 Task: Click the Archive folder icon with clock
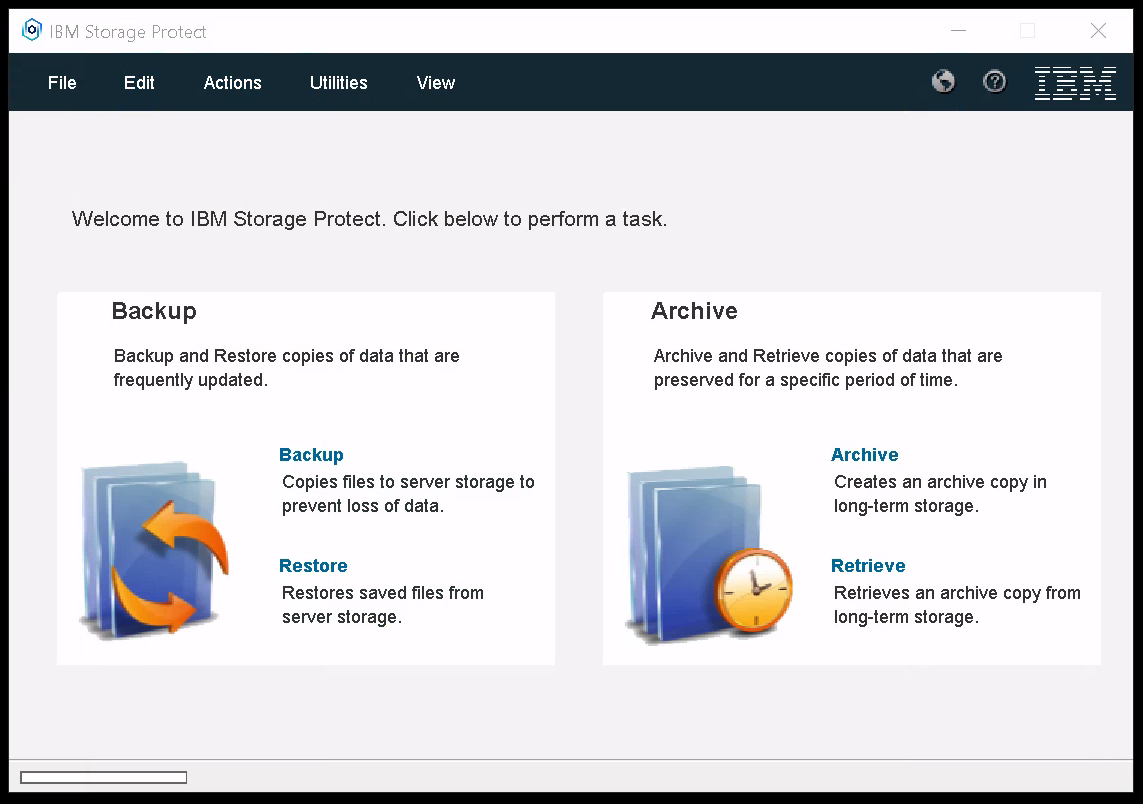coord(709,555)
